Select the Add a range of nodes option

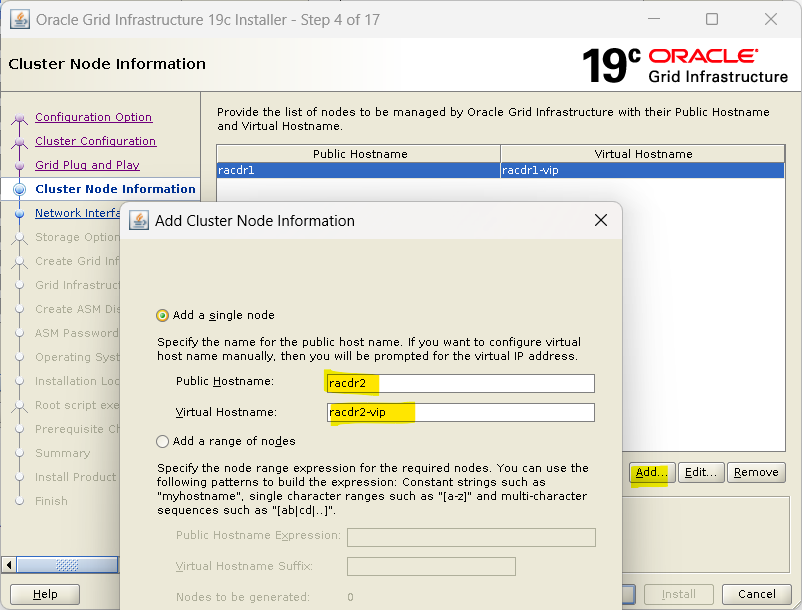point(226,441)
